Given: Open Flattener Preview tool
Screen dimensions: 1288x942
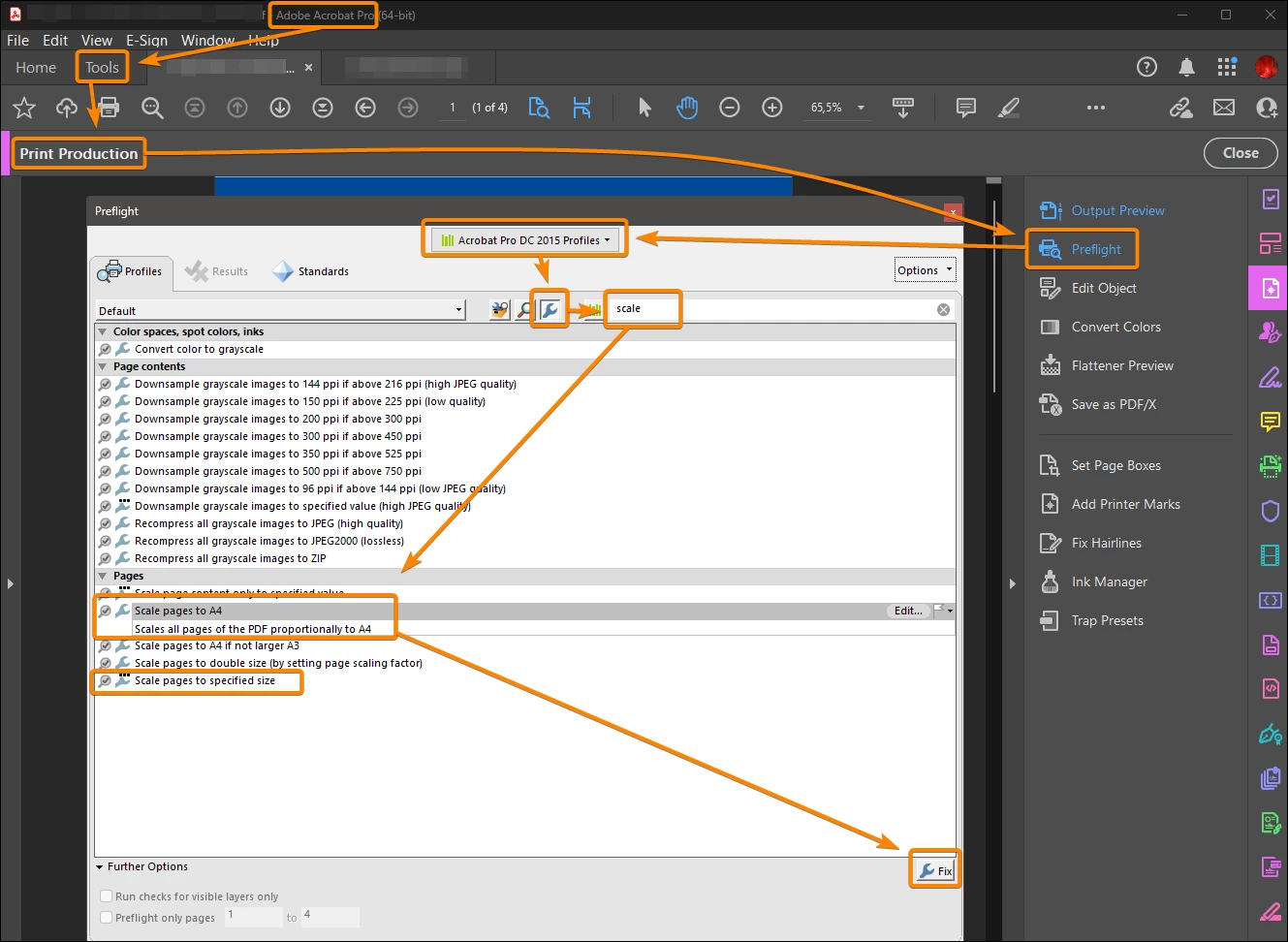Looking at the screenshot, I should 1106,365.
